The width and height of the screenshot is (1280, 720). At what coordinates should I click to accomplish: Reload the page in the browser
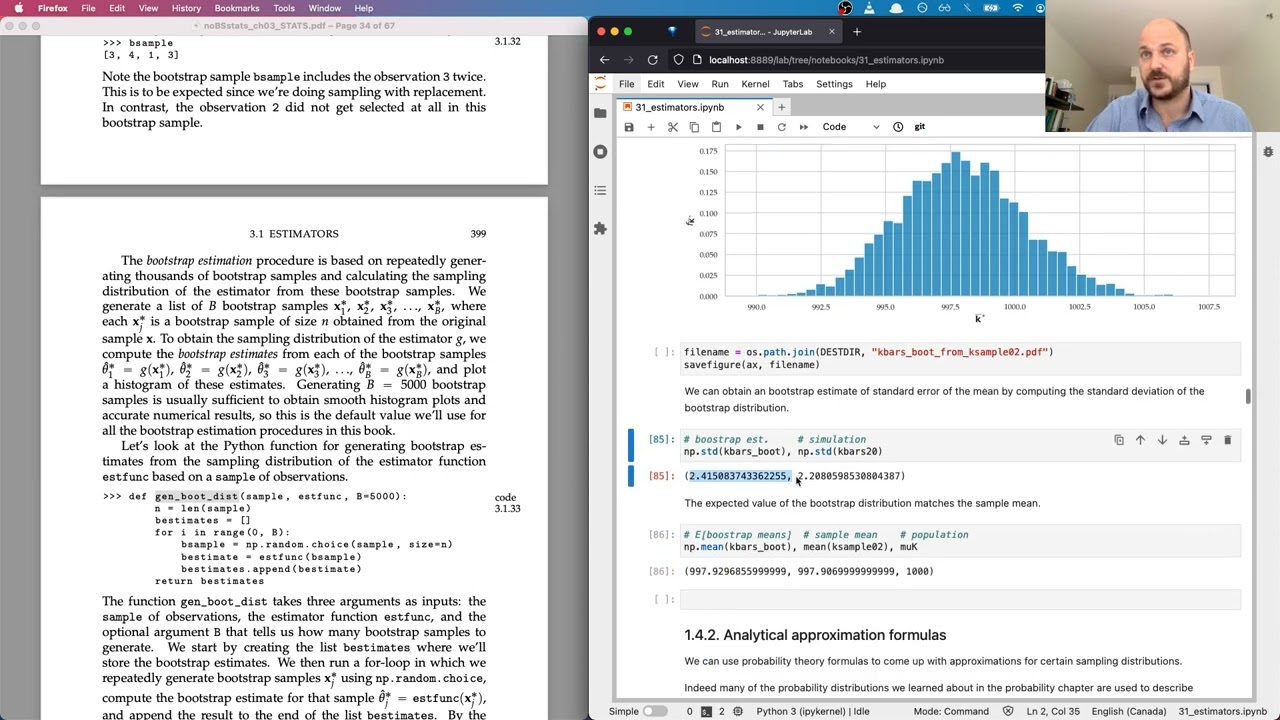coord(653,60)
